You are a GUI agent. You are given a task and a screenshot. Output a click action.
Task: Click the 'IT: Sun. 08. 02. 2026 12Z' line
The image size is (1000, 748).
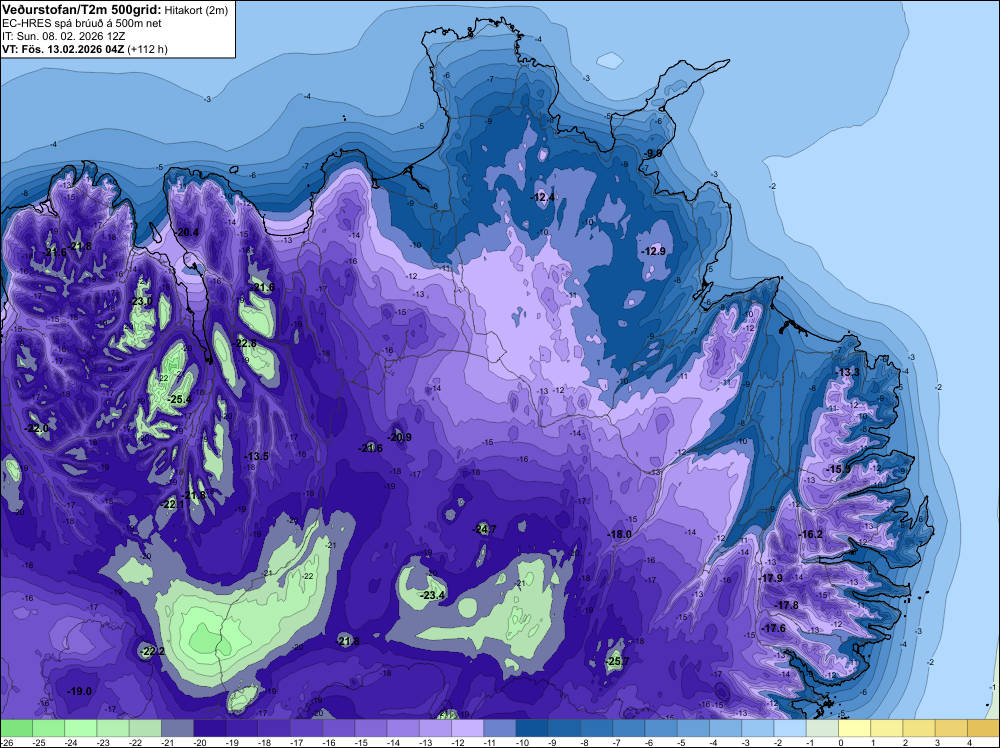[63, 36]
